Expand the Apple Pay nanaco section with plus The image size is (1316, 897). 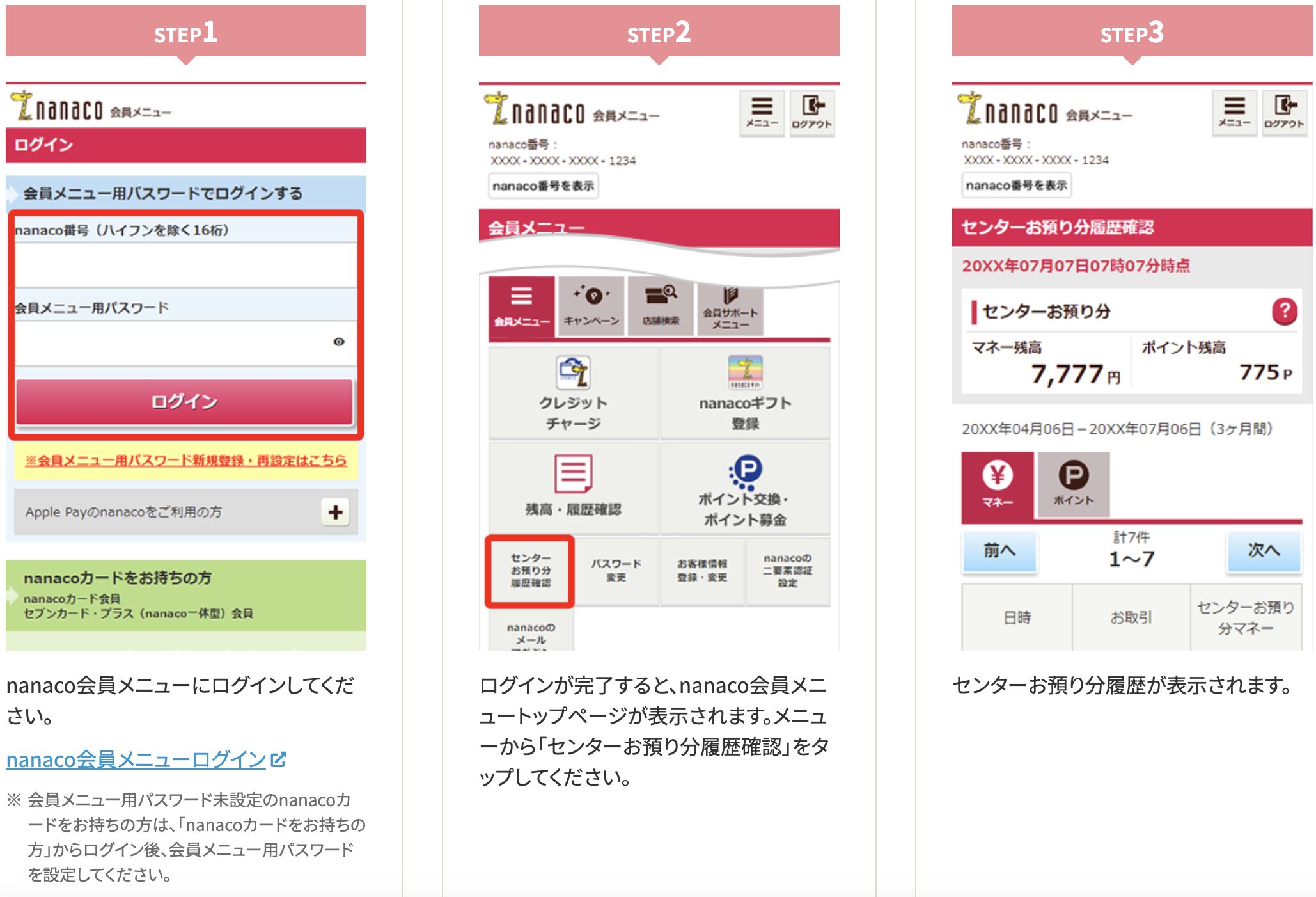pyautogui.click(x=335, y=512)
